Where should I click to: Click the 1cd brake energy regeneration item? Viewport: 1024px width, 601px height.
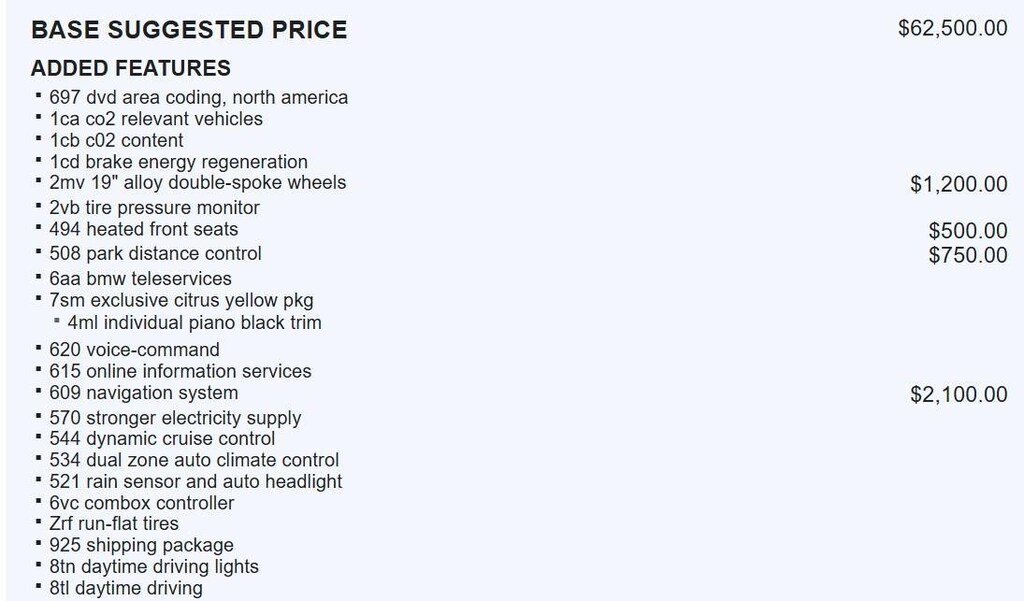pyautogui.click(x=178, y=162)
